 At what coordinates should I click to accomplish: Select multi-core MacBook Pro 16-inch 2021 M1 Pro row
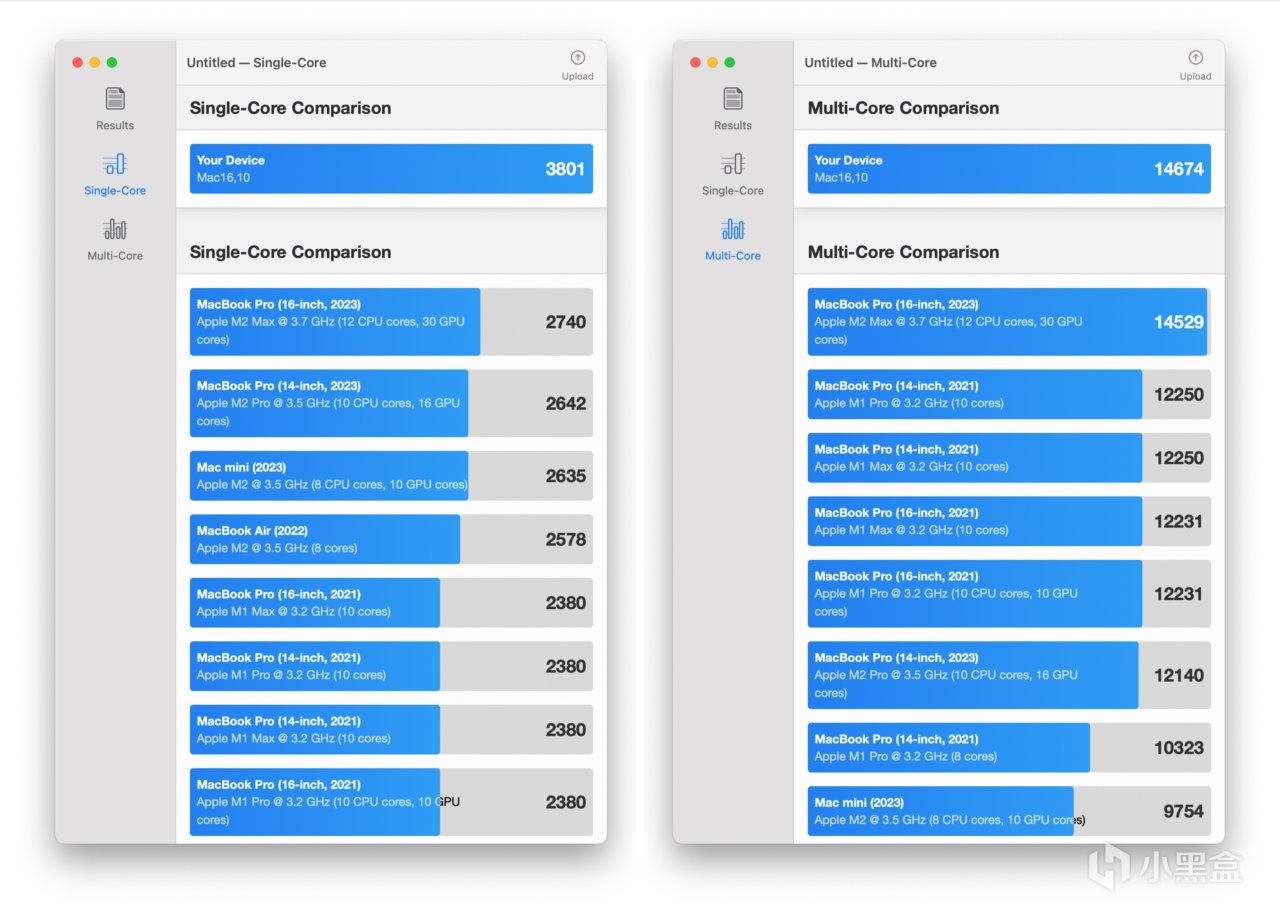1009,594
